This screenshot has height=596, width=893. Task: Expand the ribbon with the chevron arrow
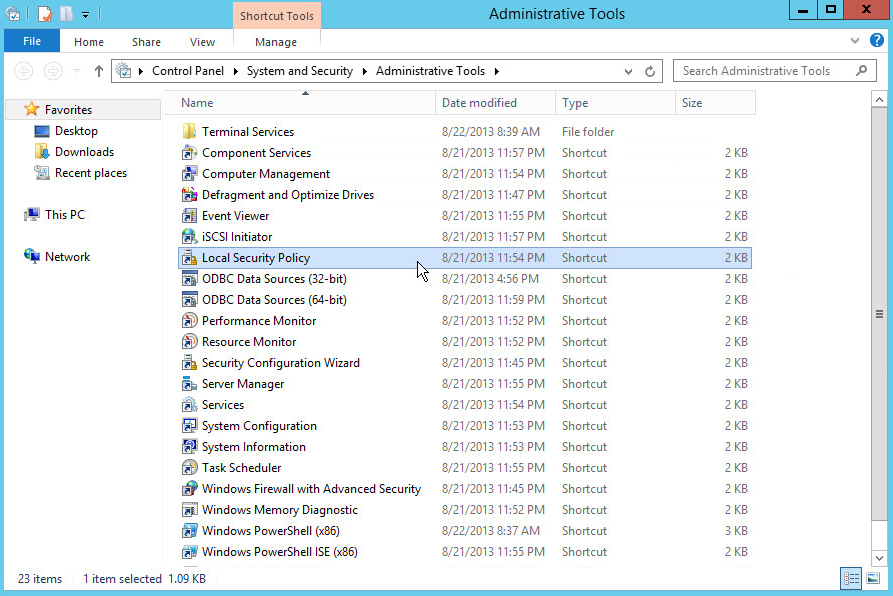(854, 41)
